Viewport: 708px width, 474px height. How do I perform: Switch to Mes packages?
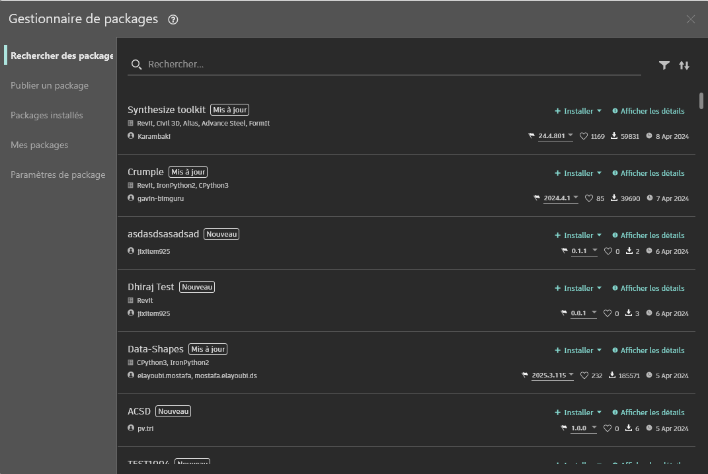(x=39, y=145)
